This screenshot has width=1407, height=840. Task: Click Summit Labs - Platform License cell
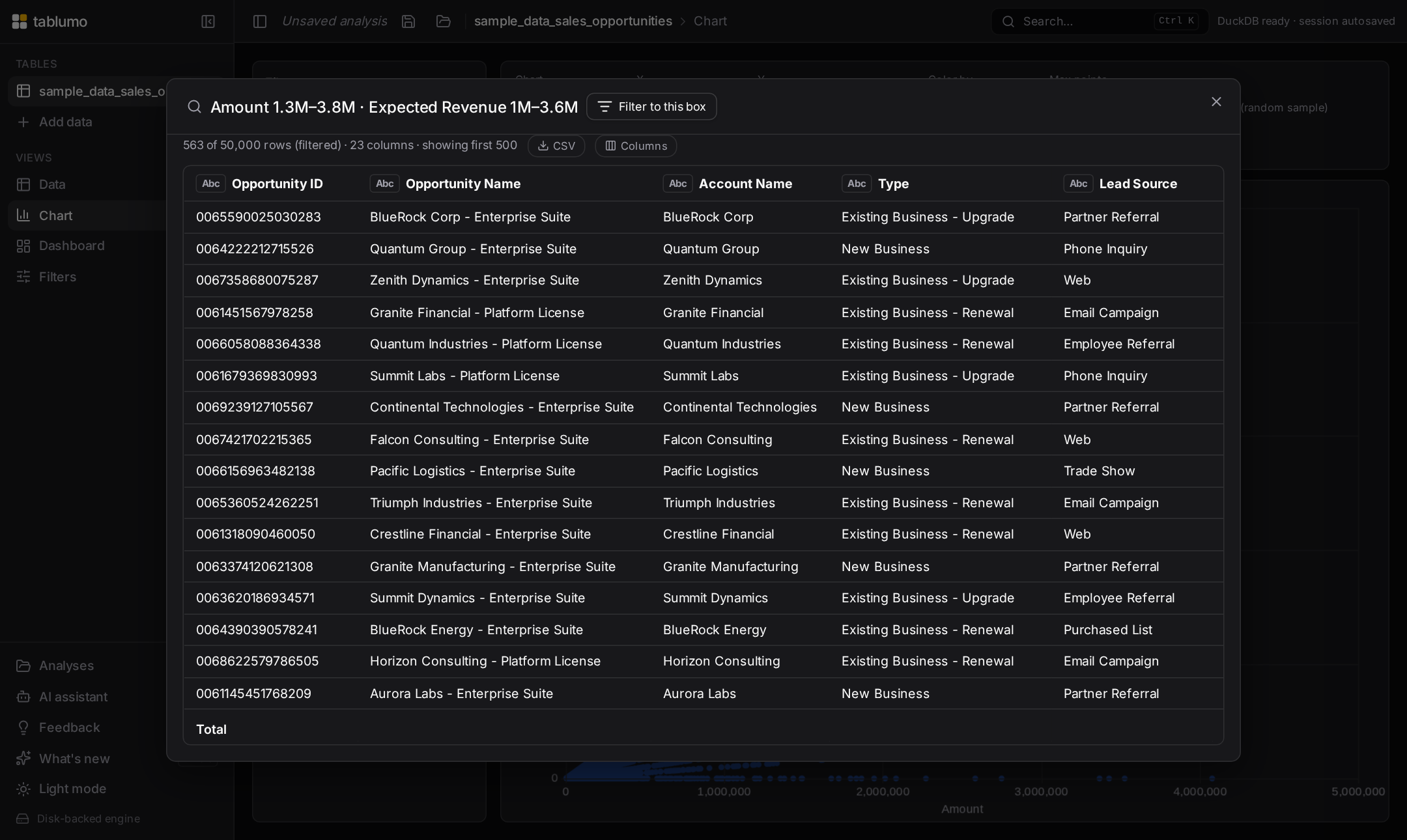[464, 376]
